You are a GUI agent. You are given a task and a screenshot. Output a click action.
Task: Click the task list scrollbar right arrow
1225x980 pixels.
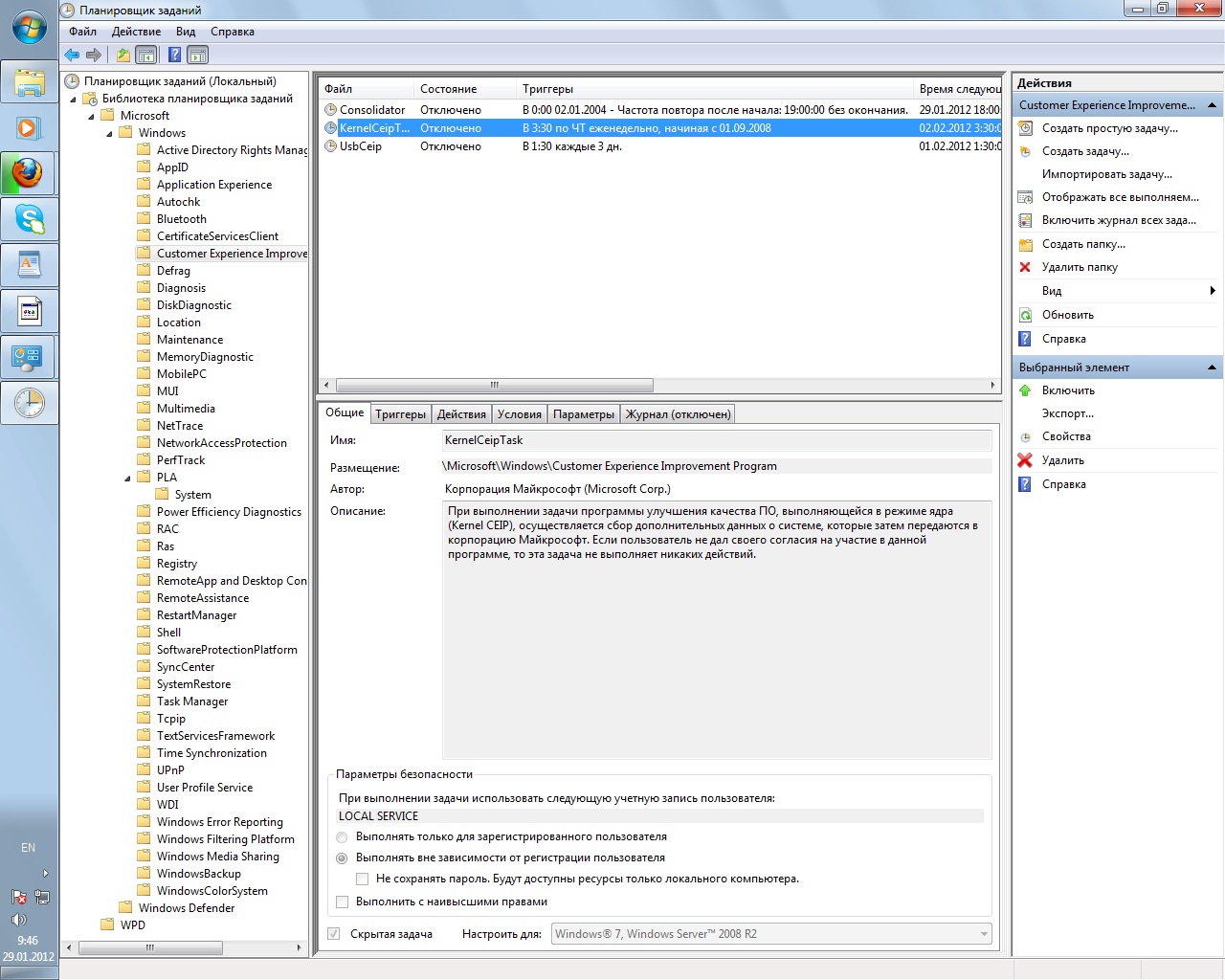point(992,385)
